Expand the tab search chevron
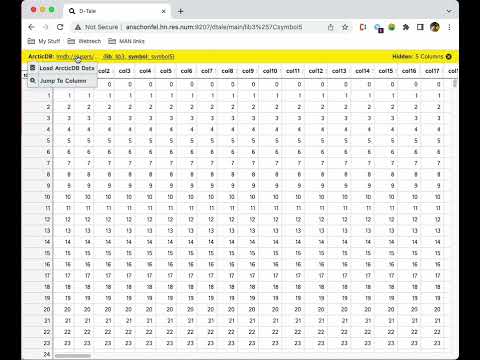This screenshot has width=480, height=360. point(449,11)
